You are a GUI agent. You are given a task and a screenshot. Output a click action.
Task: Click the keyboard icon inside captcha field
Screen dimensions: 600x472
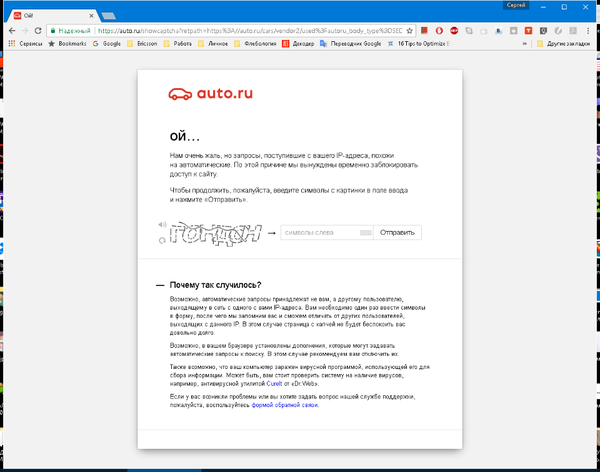click(365, 233)
